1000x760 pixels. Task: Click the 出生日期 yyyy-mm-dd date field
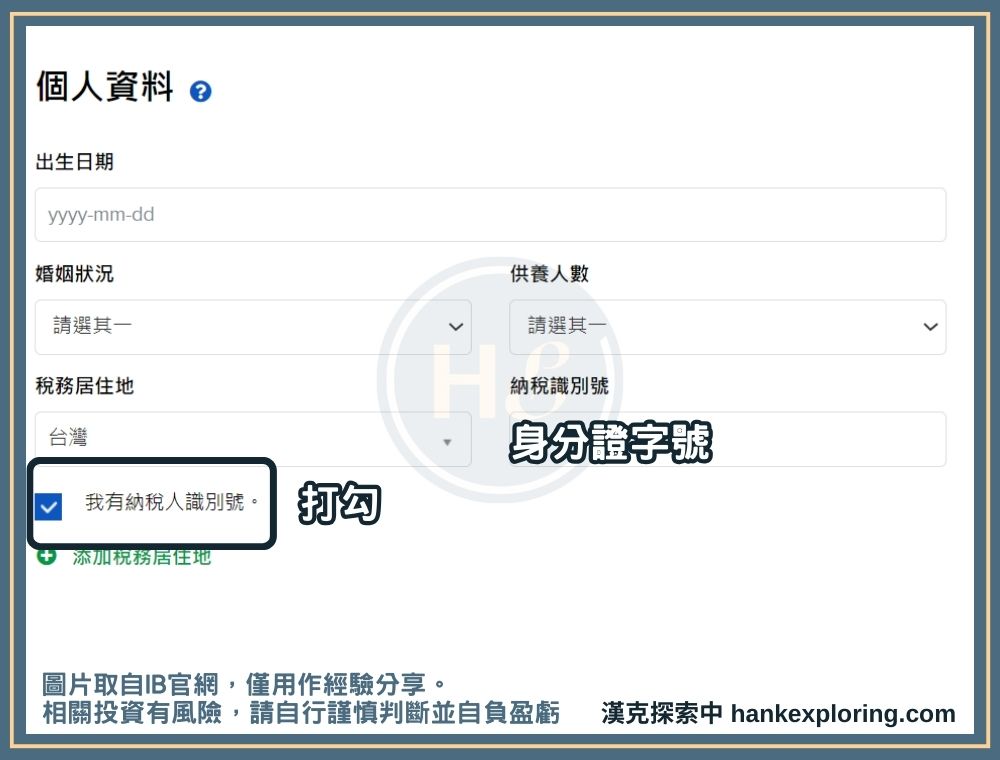pos(490,215)
